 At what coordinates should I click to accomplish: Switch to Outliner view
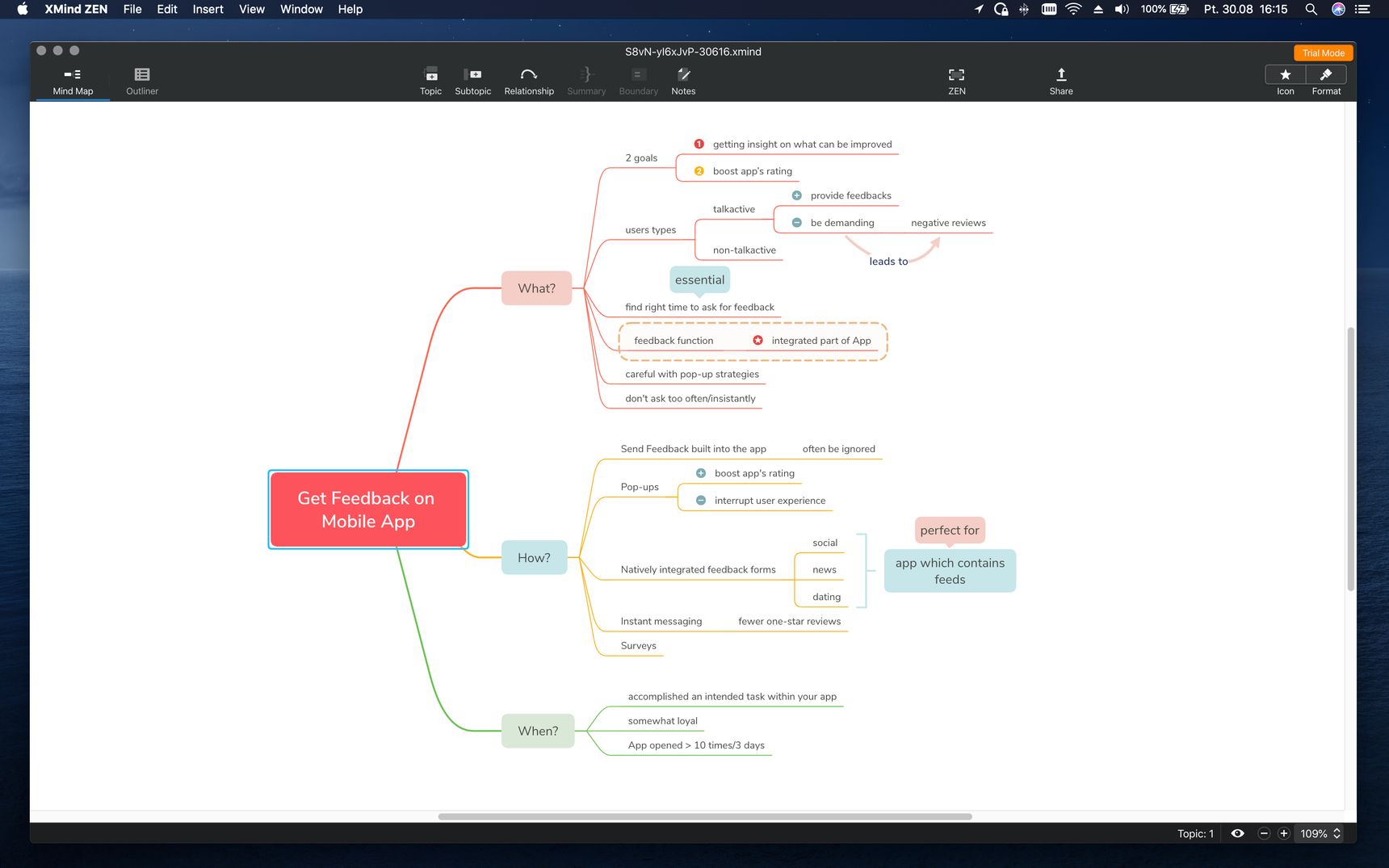pyautogui.click(x=142, y=81)
